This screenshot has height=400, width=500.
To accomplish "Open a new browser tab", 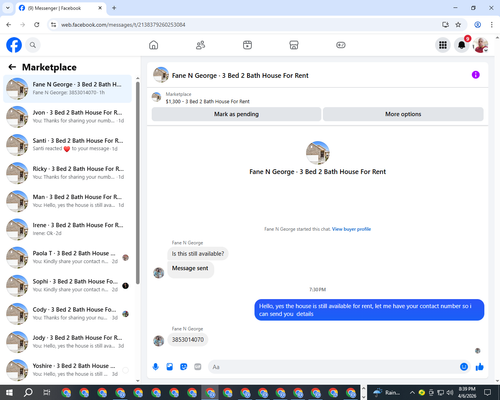I will [x=114, y=8].
